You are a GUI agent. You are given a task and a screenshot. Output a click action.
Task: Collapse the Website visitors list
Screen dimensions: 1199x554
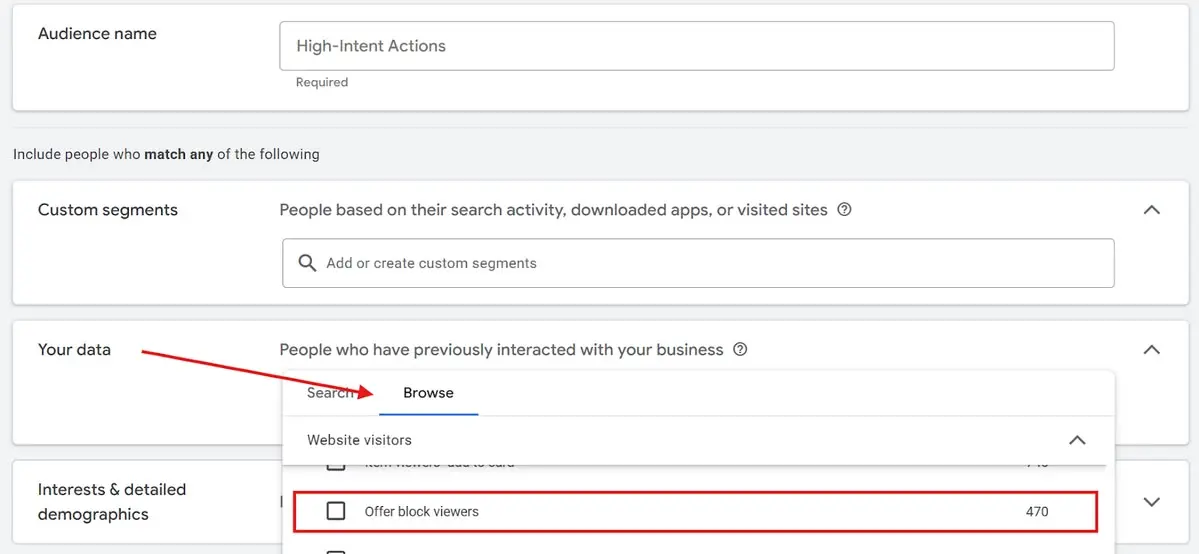[1077, 440]
